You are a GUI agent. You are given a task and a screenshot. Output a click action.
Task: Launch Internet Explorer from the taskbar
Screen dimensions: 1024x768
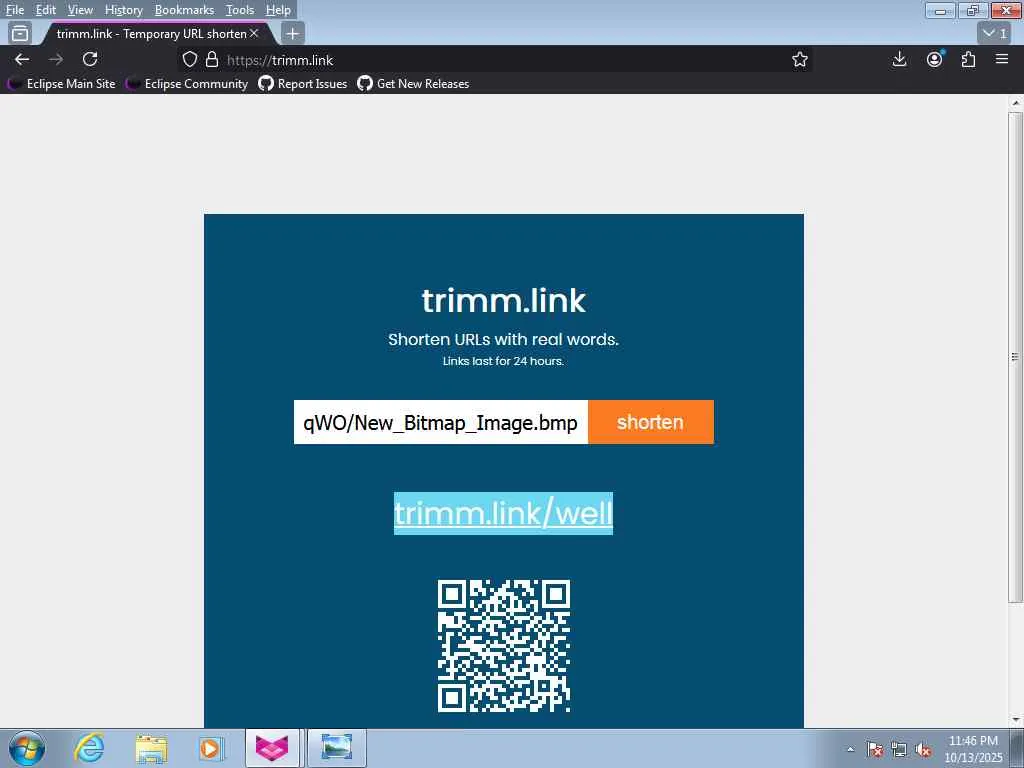click(89, 748)
